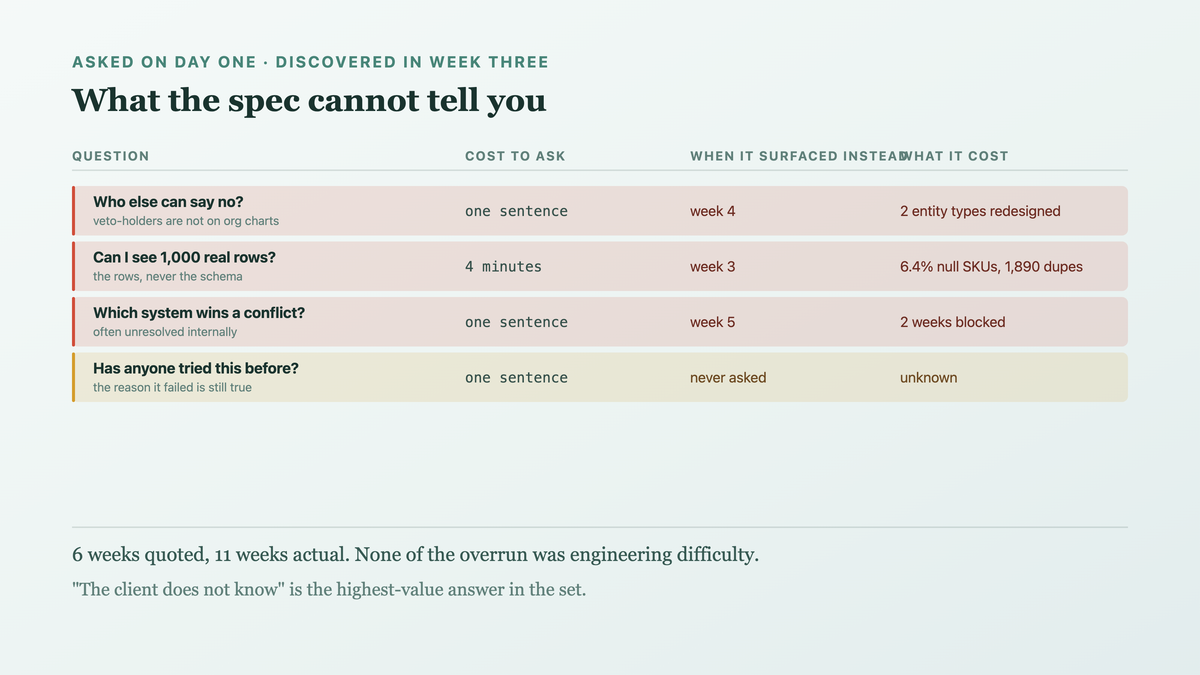Click the "WHAT IT COST" column header
This screenshot has width=1200, height=675.
coord(954,156)
